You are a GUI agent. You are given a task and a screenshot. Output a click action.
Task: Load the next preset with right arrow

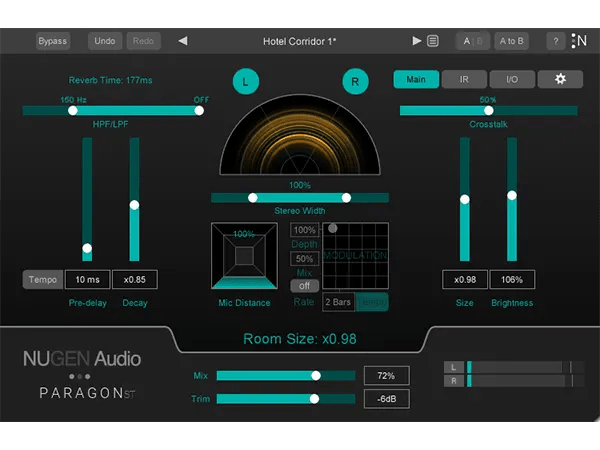click(x=417, y=41)
